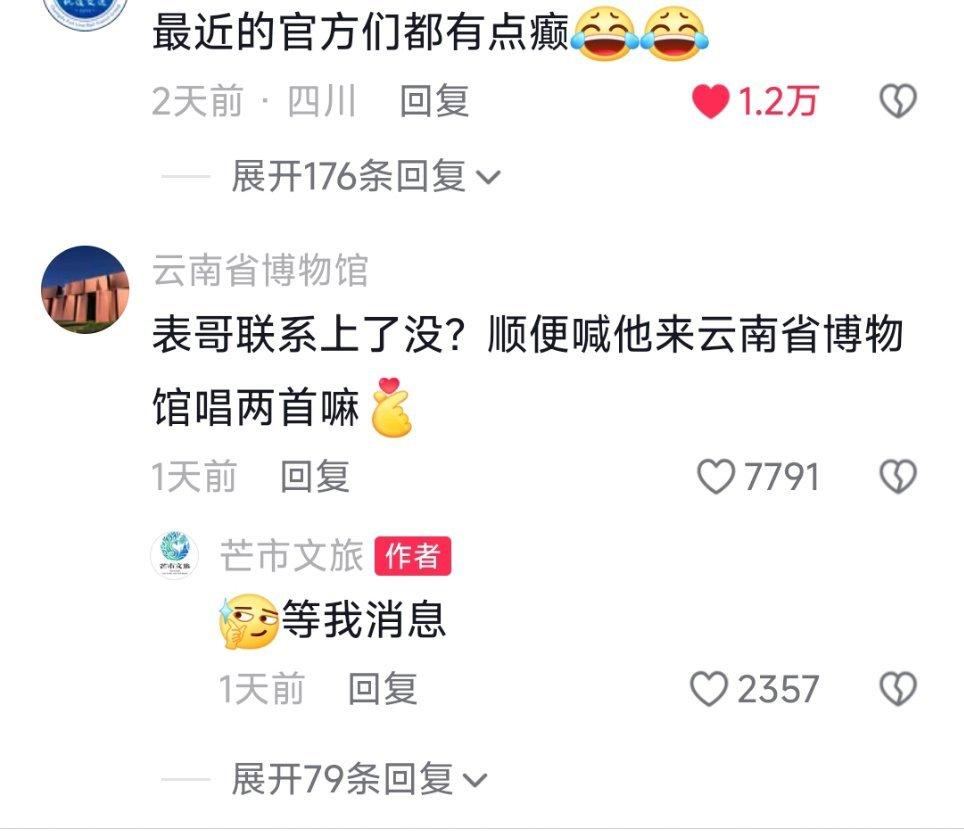Open 云南省博物馆 username link
Image resolution: width=964 pixels, height=831 pixels.
(x=261, y=270)
